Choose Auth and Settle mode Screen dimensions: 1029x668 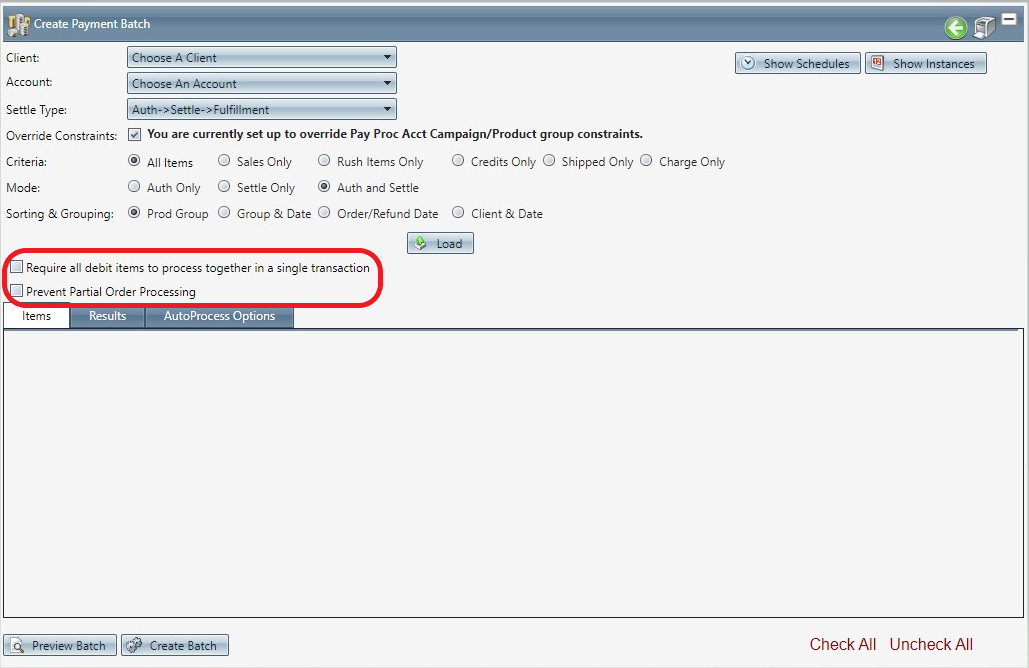[x=324, y=187]
